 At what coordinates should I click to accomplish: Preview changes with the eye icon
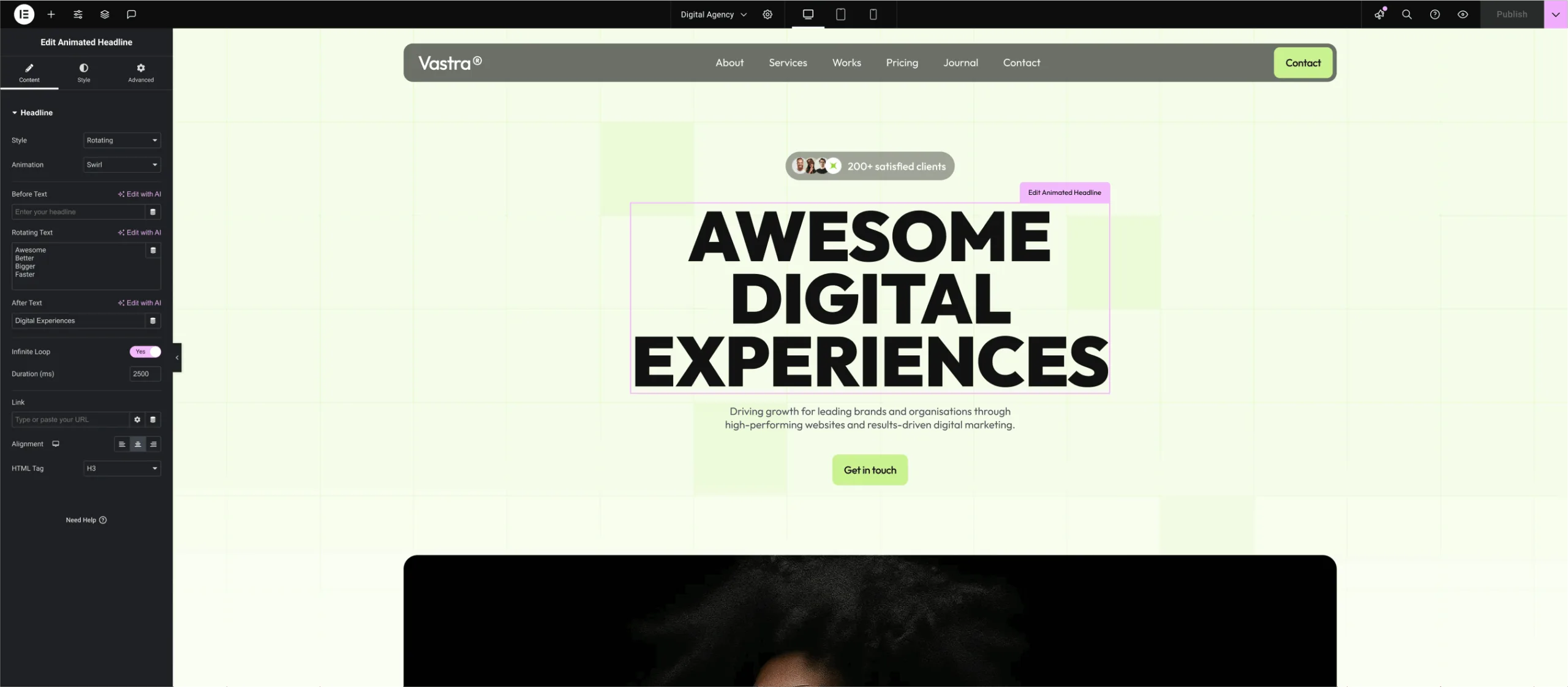coord(1463,14)
